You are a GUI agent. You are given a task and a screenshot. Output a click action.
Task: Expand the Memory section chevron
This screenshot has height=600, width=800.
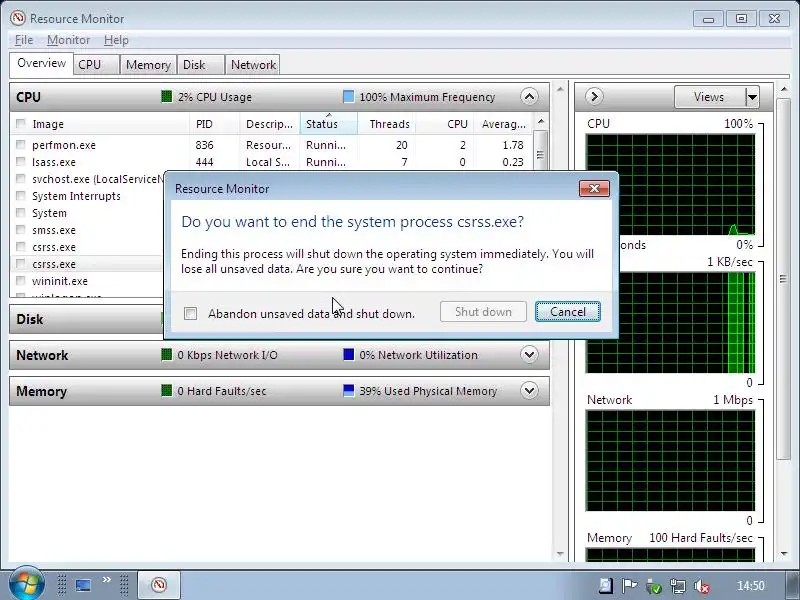pyautogui.click(x=529, y=391)
